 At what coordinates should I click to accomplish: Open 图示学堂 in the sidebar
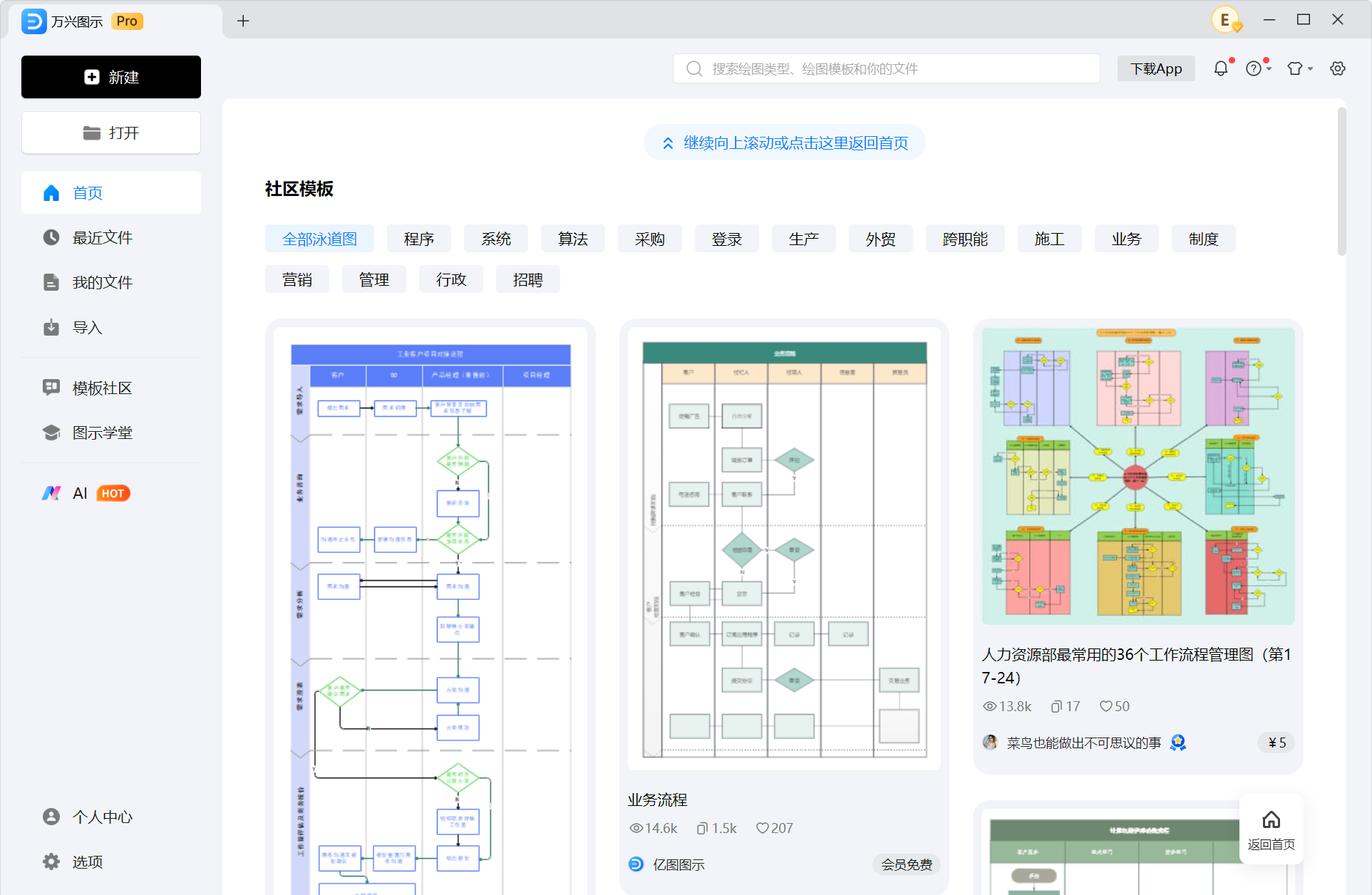click(x=111, y=433)
